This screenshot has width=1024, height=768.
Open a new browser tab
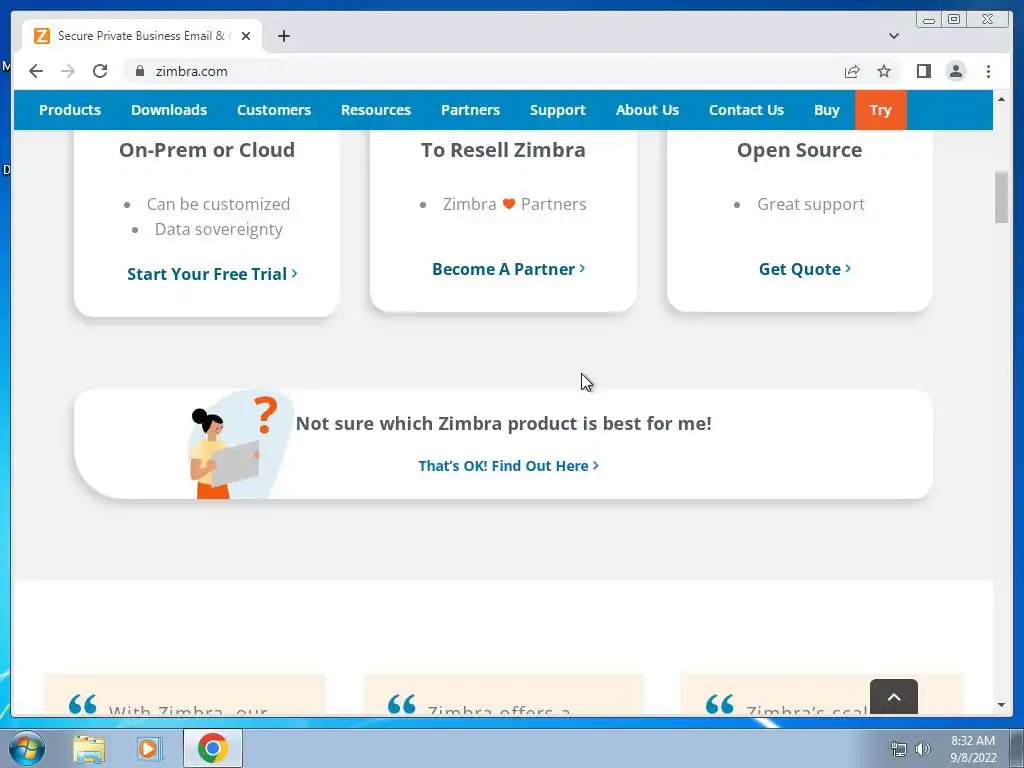click(283, 36)
